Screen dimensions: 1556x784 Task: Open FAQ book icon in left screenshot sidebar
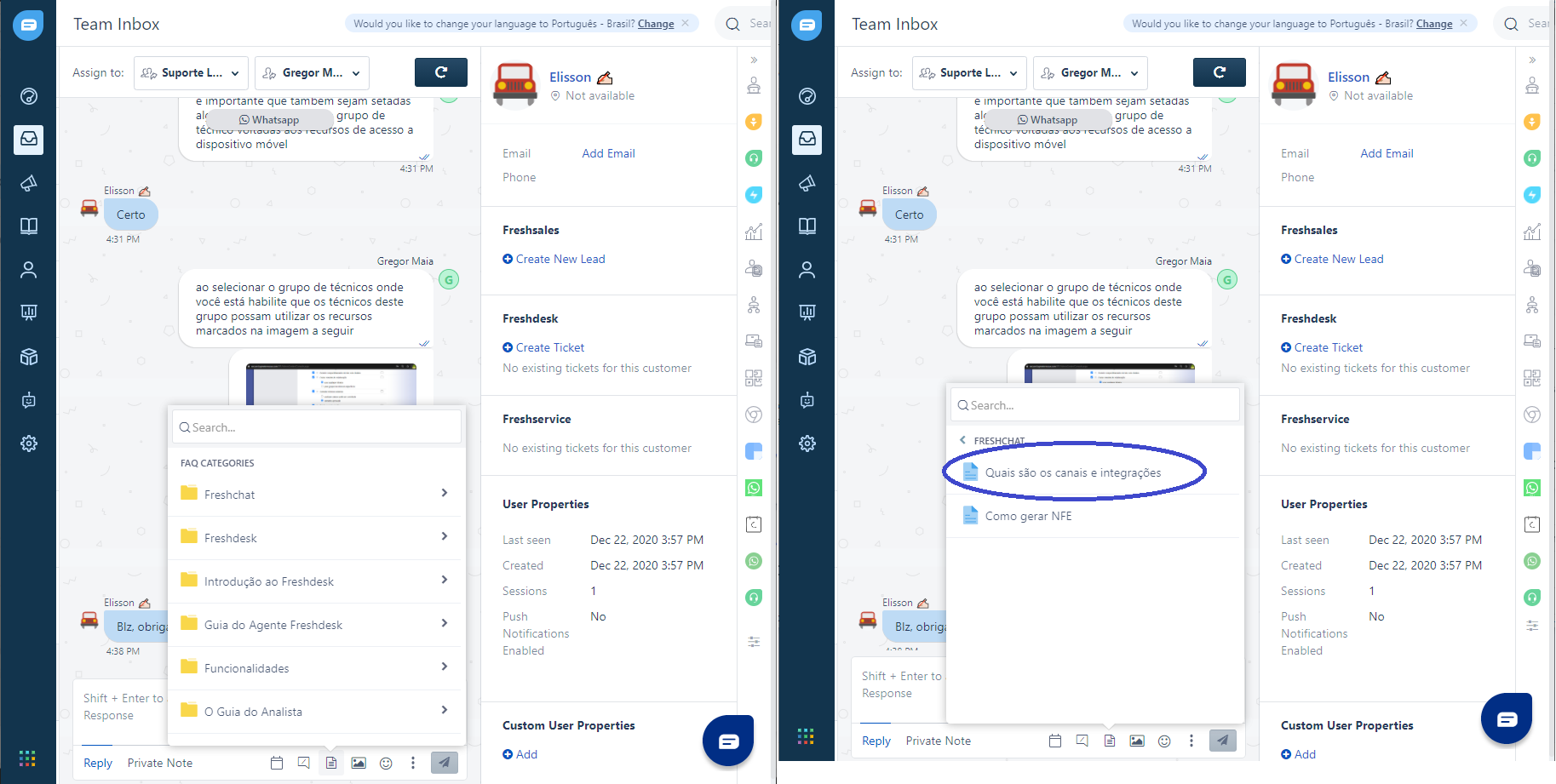coord(29,226)
